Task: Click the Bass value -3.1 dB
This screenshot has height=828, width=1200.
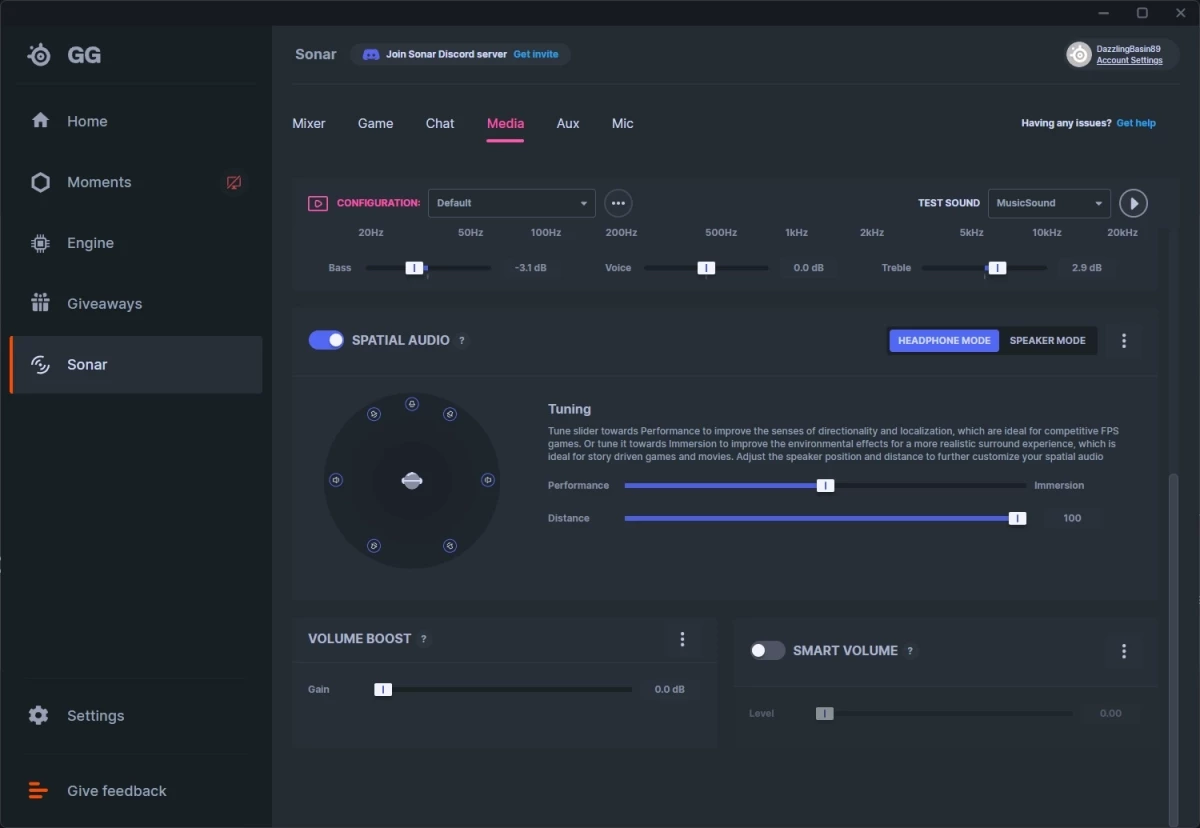Action: [530, 268]
